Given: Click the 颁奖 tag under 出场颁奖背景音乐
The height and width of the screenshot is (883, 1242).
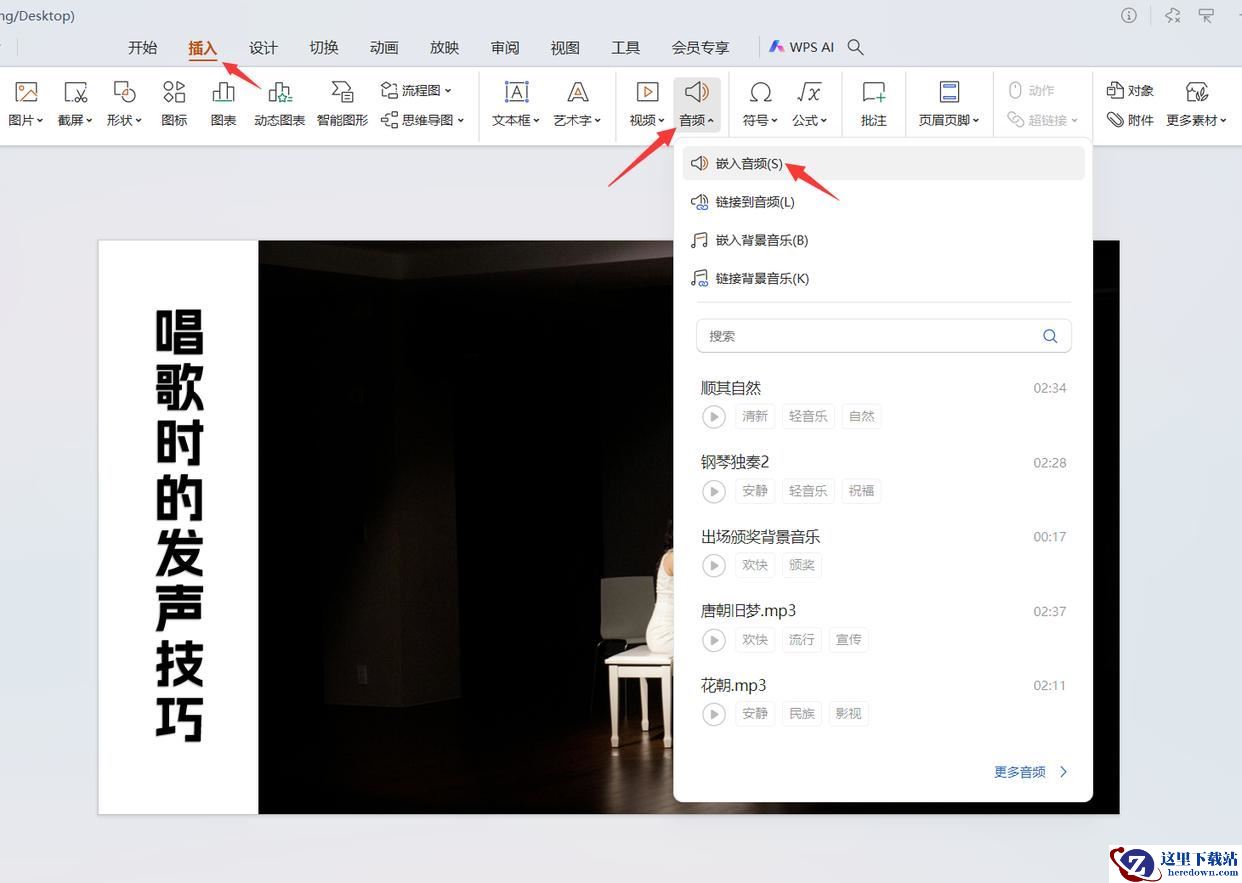Looking at the screenshot, I should pyautogui.click(x=802, y=565).
